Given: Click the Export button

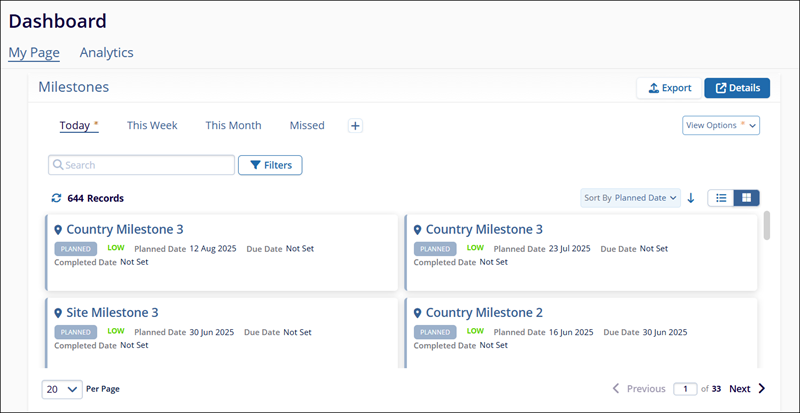Looking at the screenshot, I should click(x=669, y=88).
